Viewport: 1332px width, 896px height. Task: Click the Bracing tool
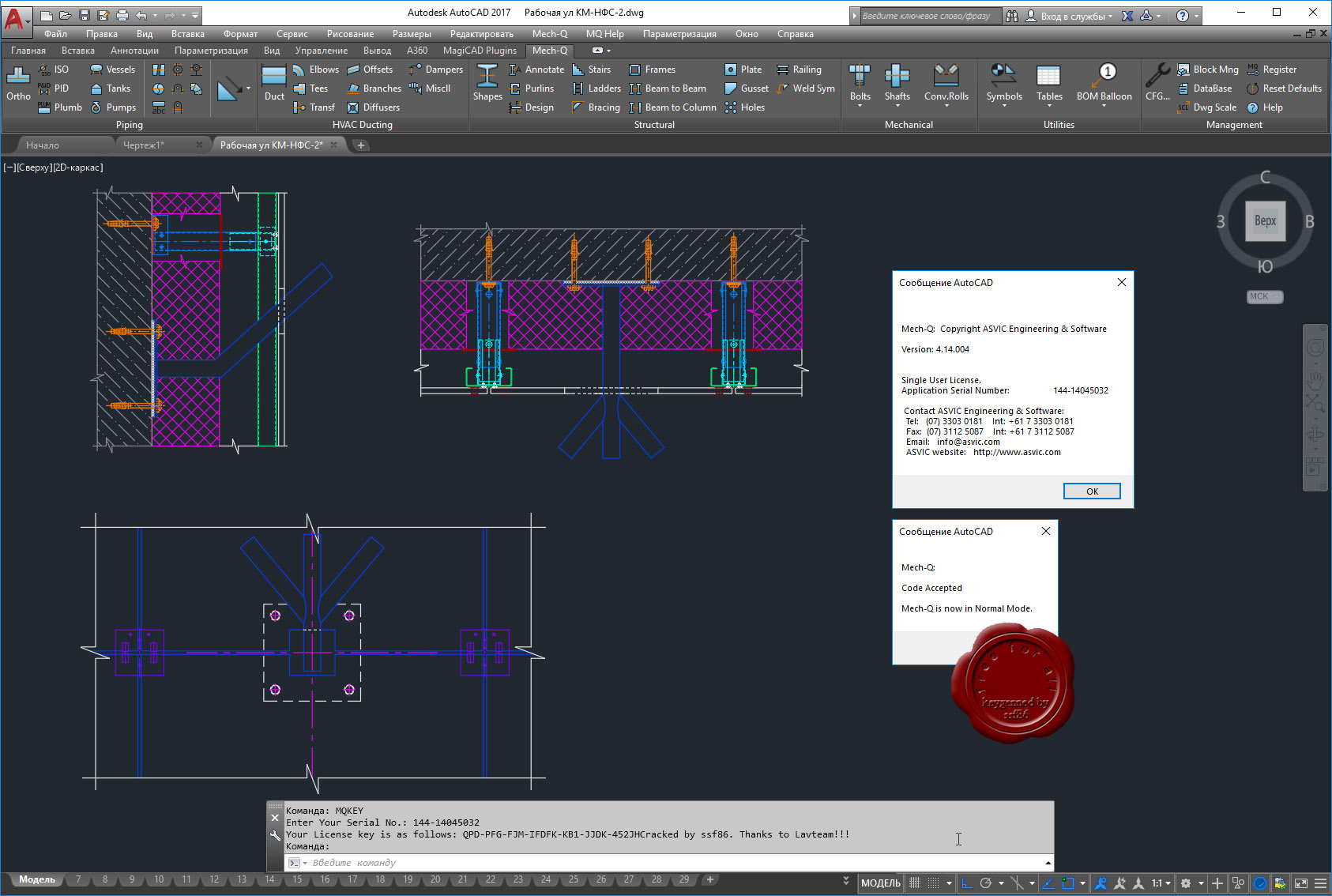(x=596, y=107)
